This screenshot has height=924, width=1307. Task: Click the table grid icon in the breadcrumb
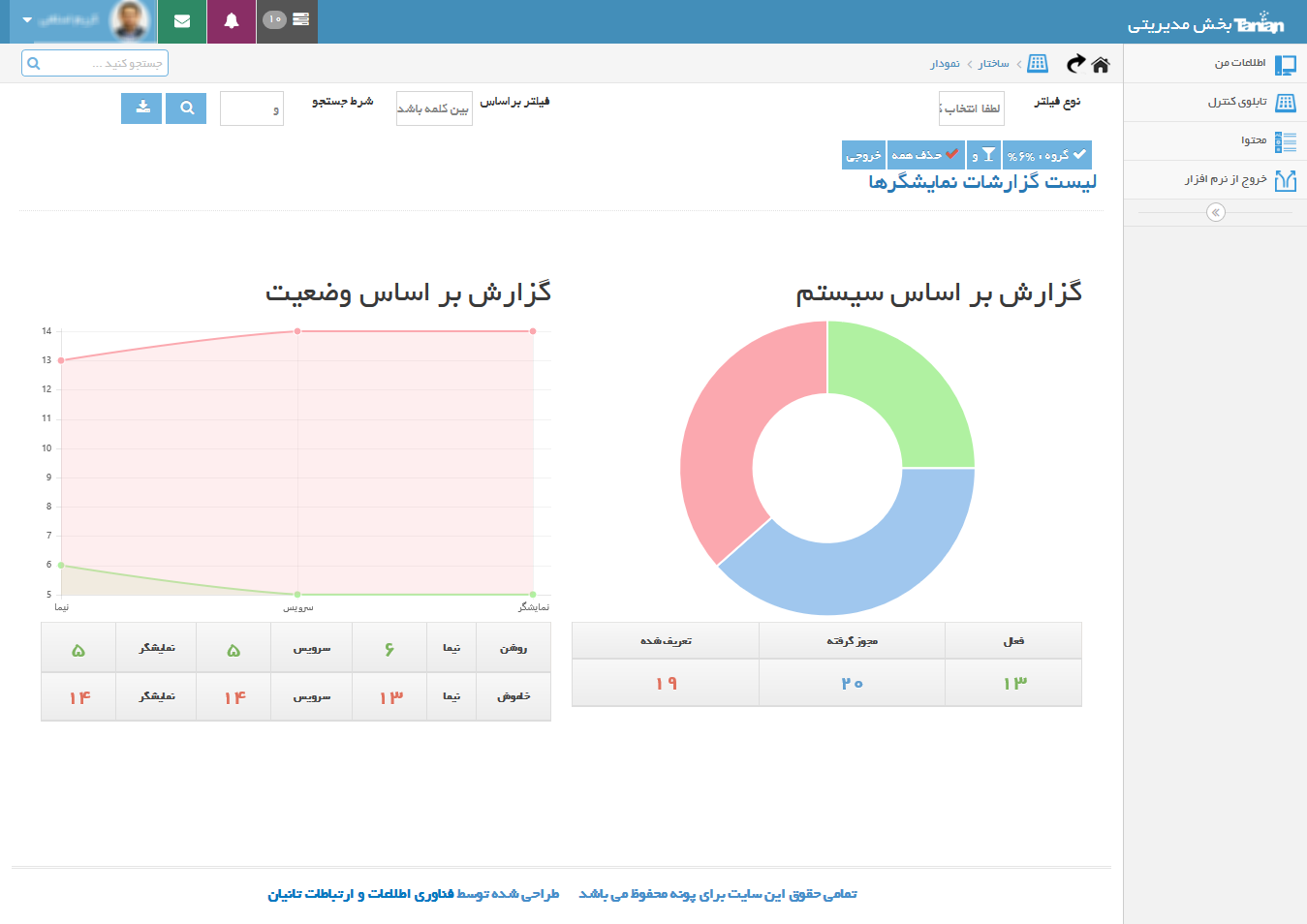tap(1038, 63)
